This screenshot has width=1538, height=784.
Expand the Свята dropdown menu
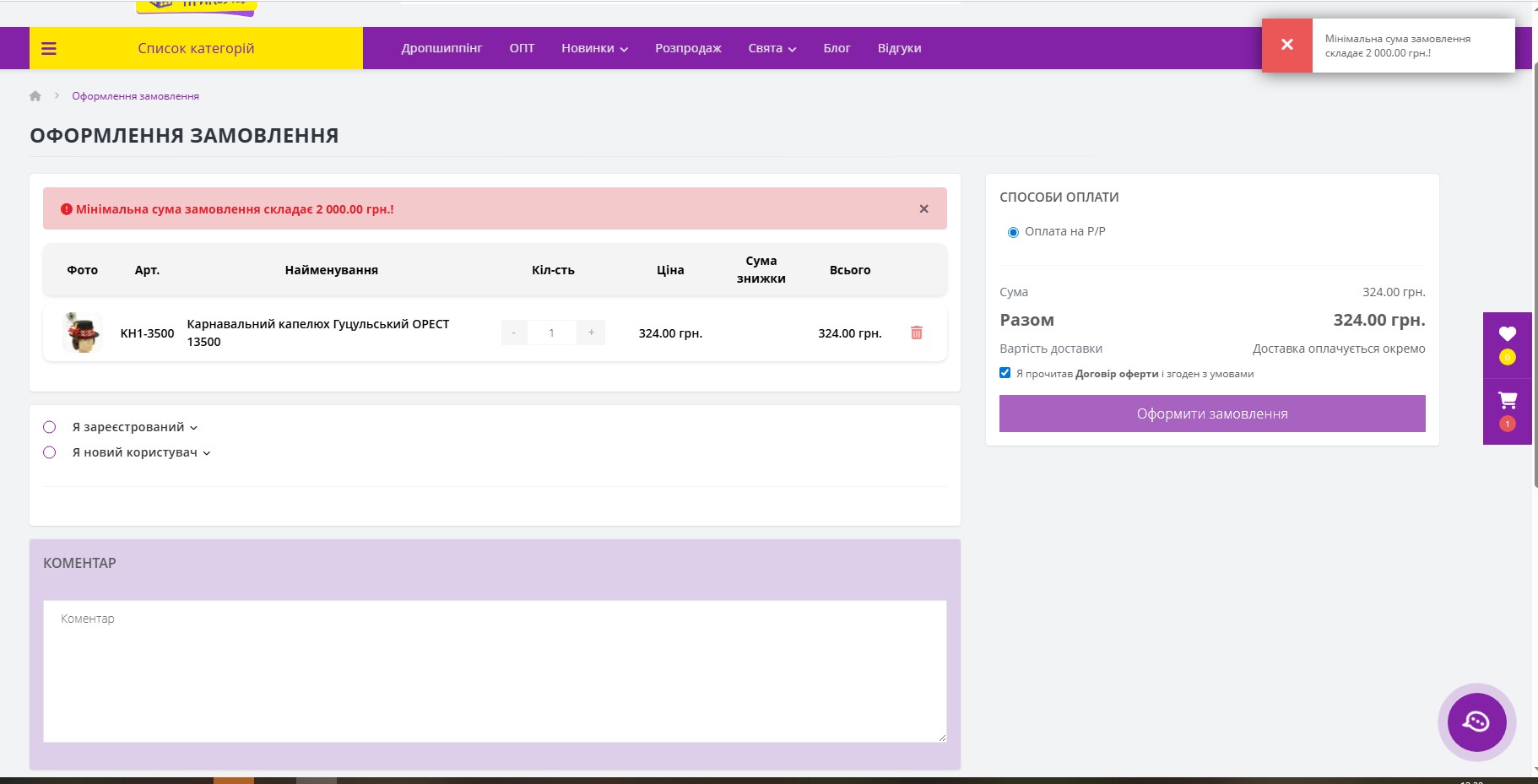point(772,49)
